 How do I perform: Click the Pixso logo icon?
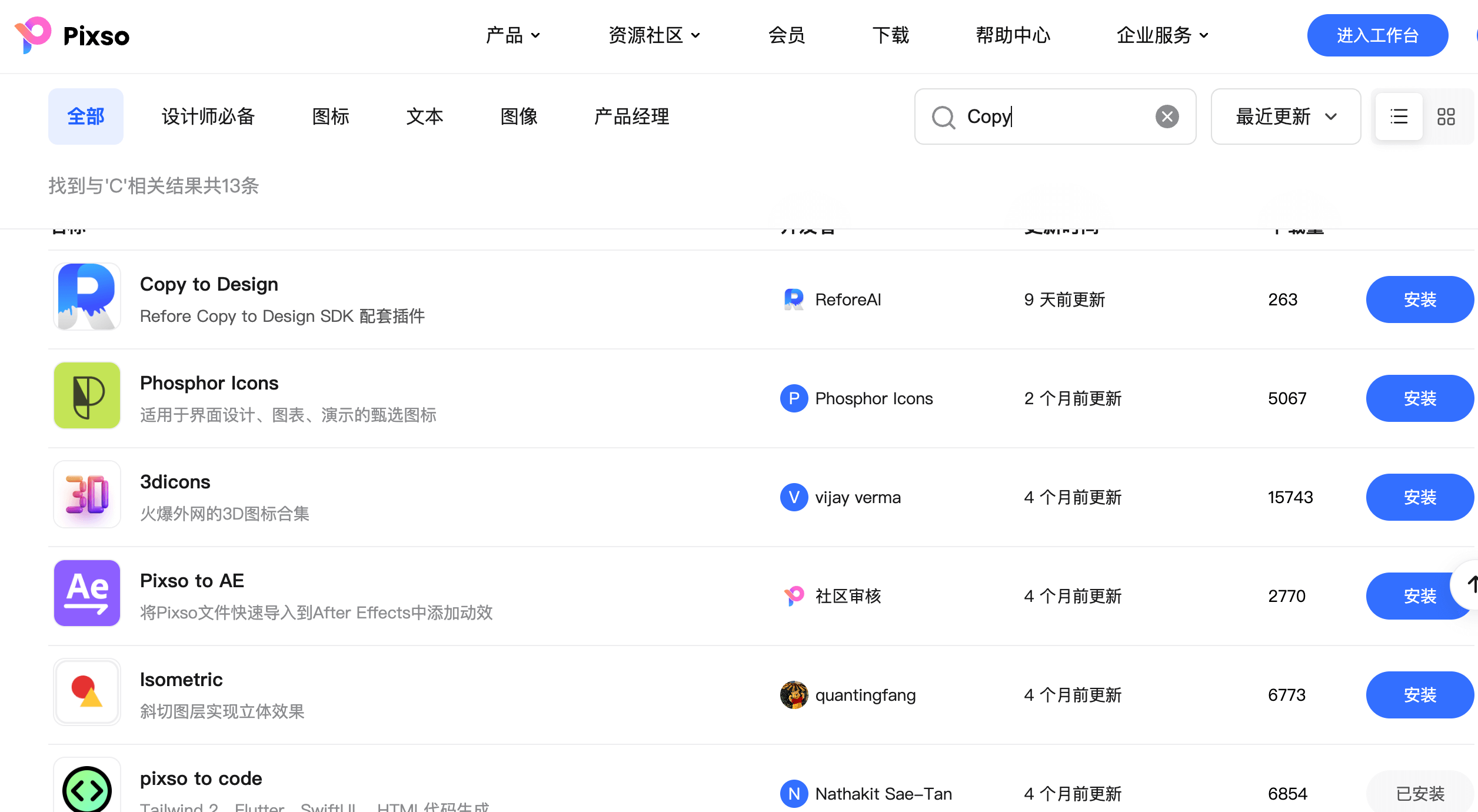point(33,35)
